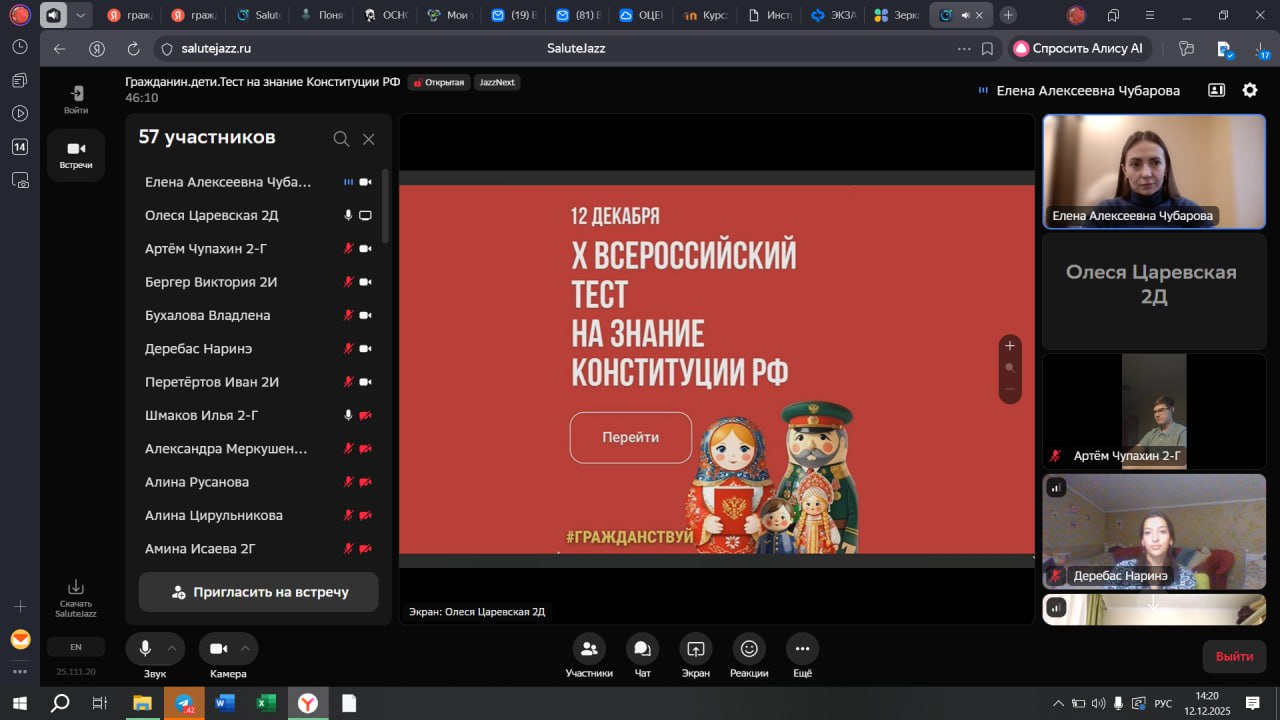Viewport: 1280px width, 720px height.
Task: Expand microphone options chevron
Action: 172,649
